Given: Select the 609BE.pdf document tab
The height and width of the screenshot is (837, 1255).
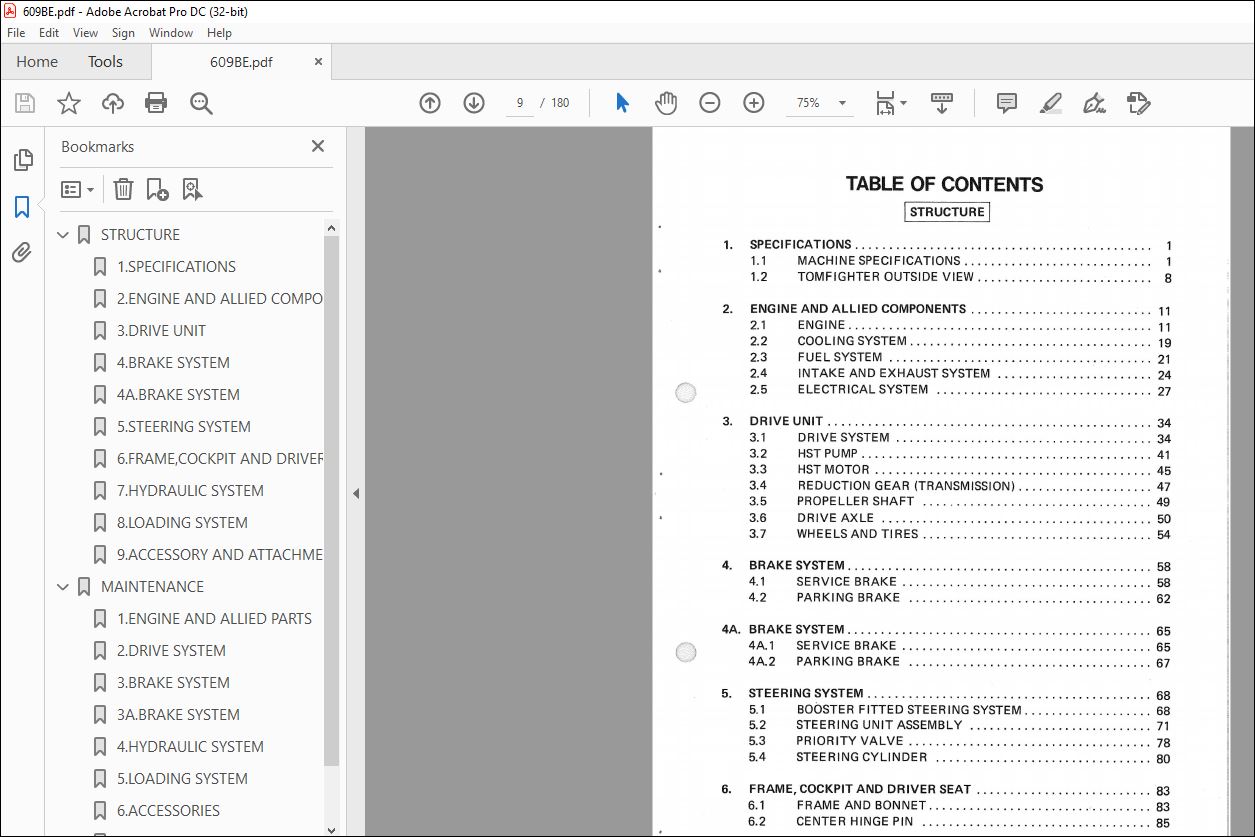Looking at the screenshot, I should click(241, 62).
